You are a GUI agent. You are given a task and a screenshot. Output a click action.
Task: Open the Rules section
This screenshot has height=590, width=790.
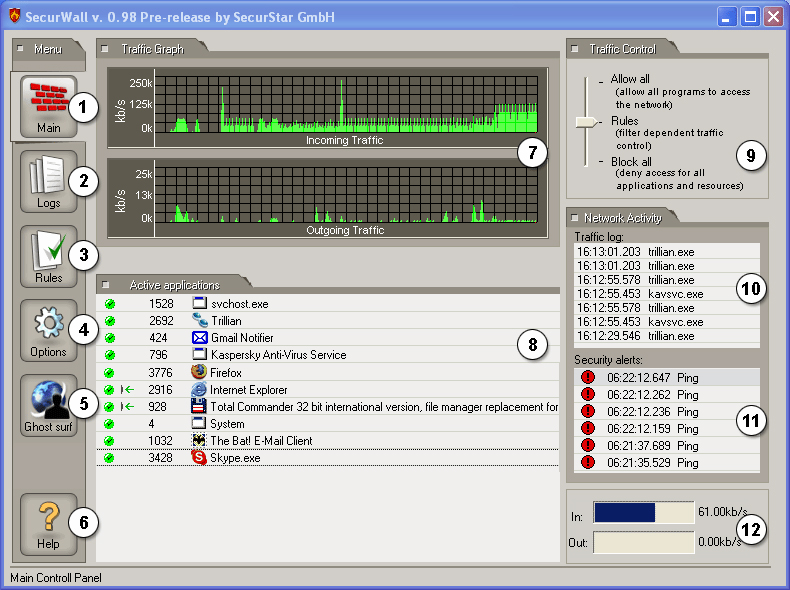[x=49, y=256]
